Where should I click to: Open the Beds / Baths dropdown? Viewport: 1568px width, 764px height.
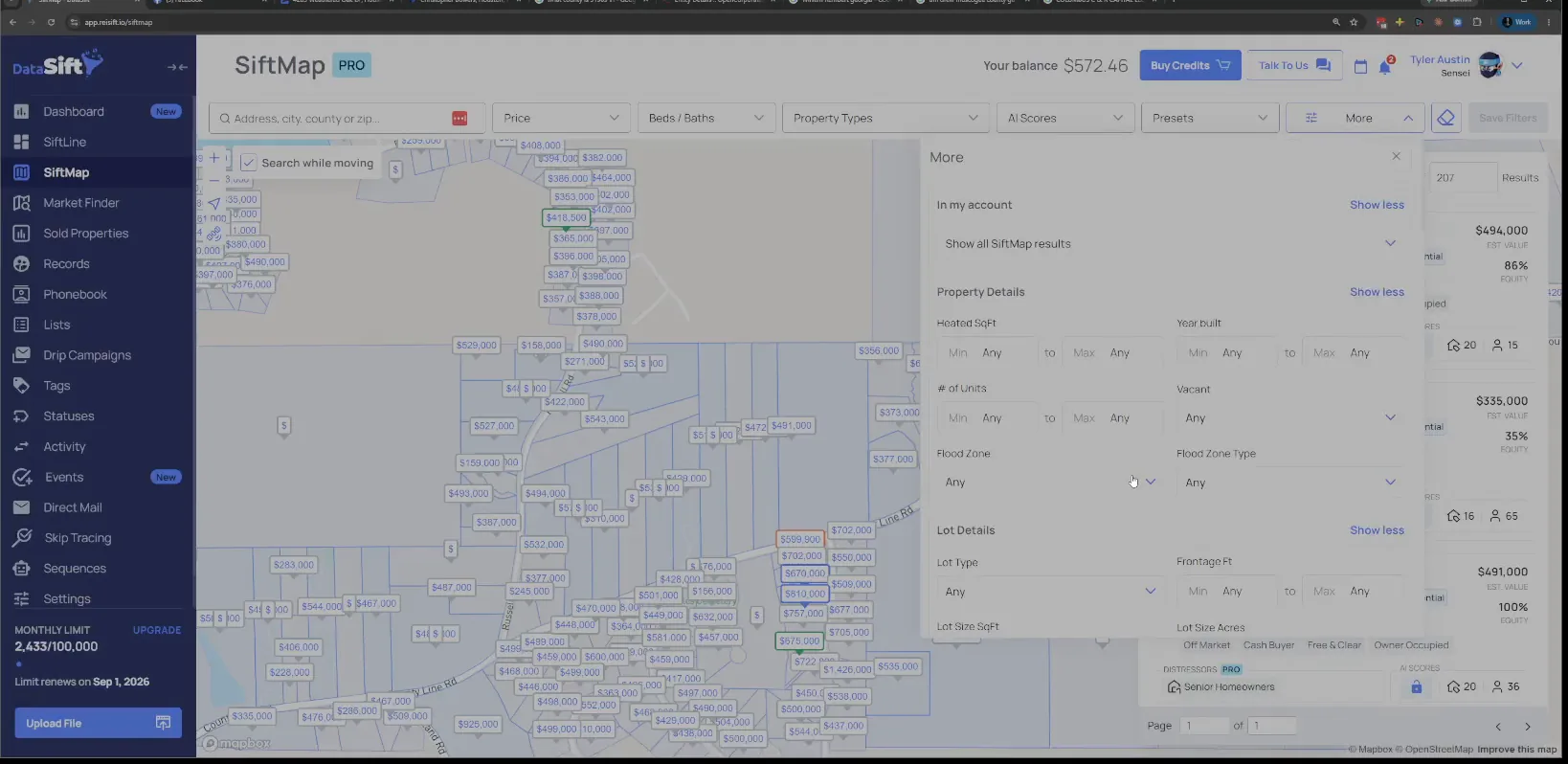tap(706, 118)
